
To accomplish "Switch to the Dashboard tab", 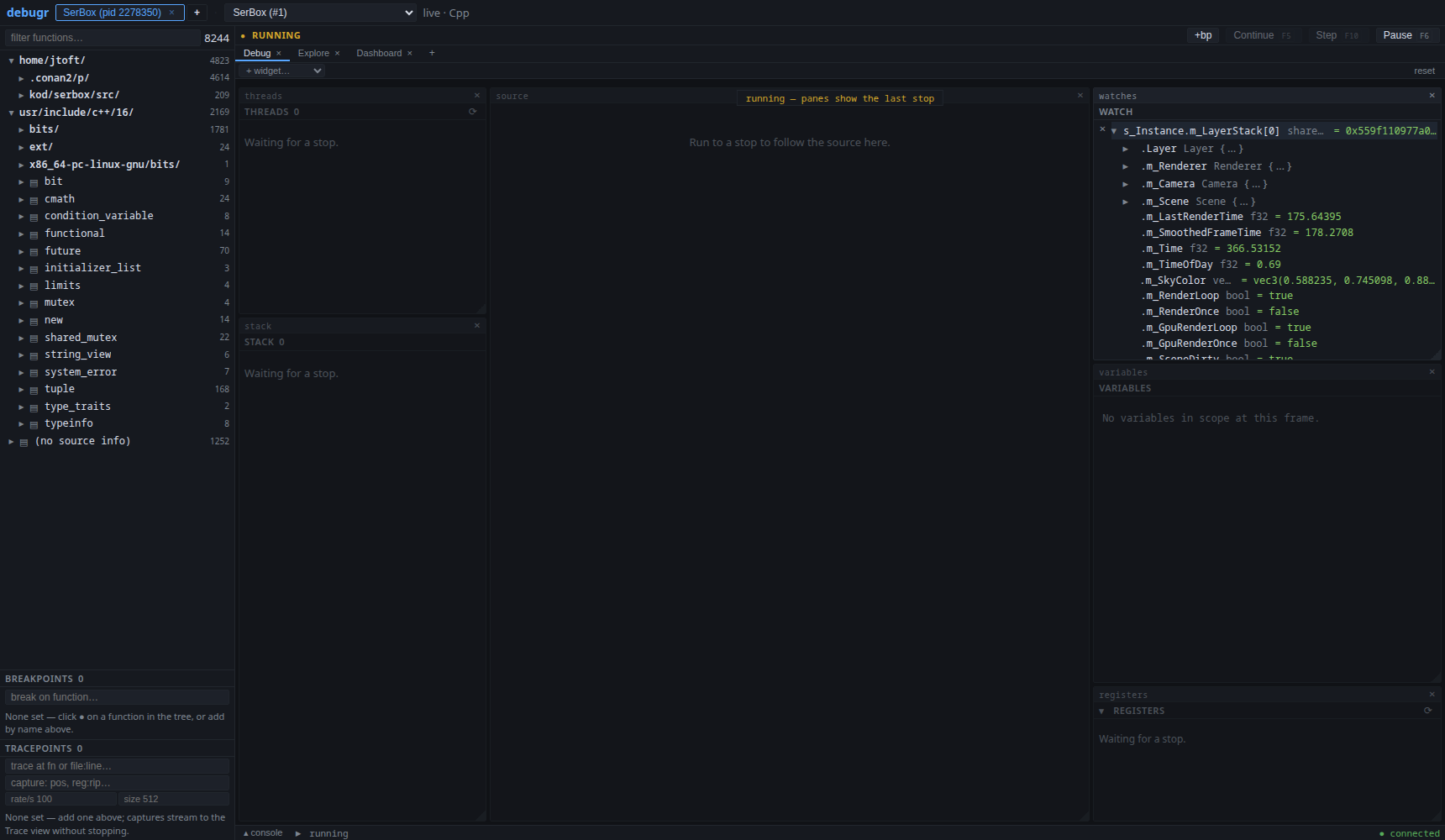I will [379, 53].
